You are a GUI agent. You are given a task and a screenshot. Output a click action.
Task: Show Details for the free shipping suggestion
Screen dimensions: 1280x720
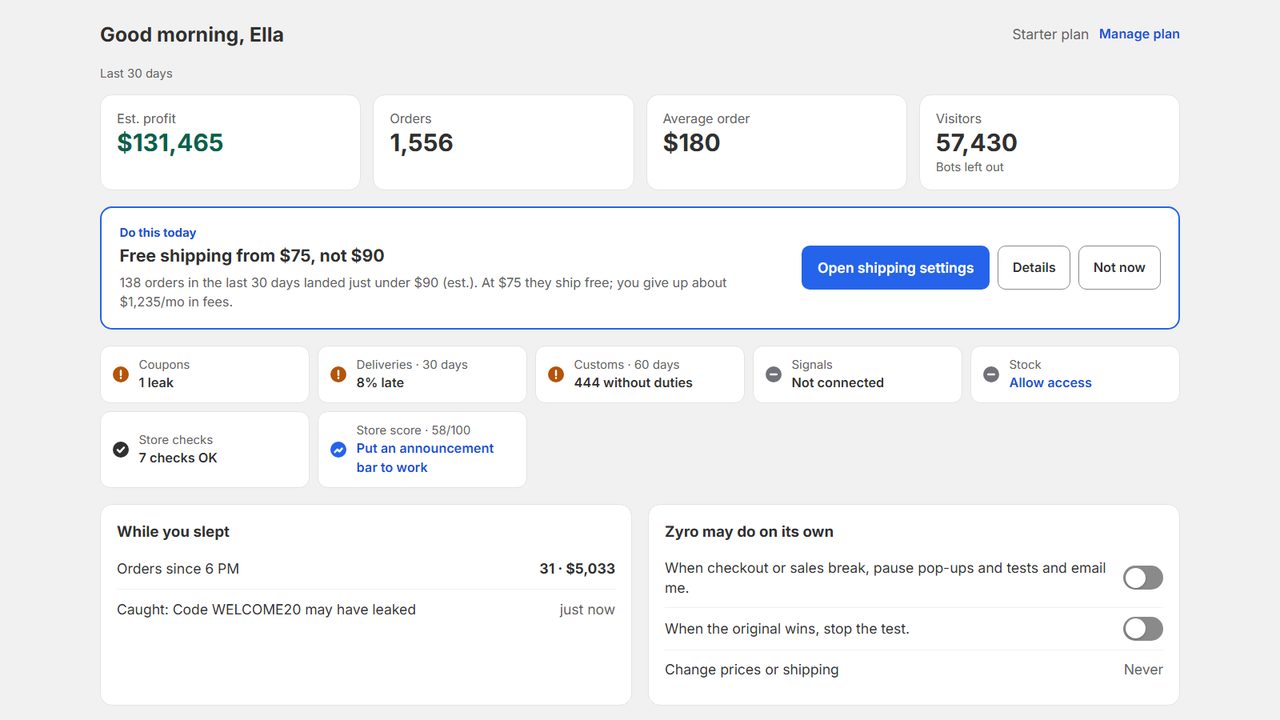(1034, 268)
